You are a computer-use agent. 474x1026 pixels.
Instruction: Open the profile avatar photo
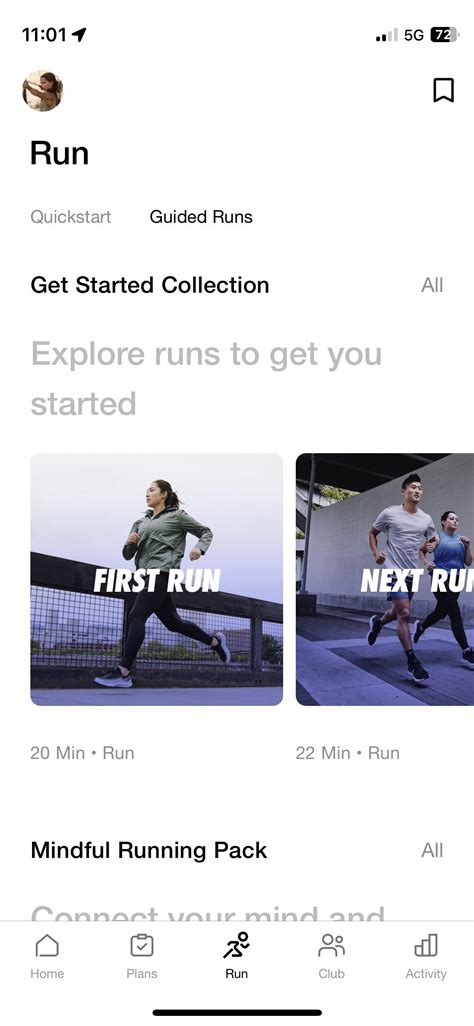point(43,90)
